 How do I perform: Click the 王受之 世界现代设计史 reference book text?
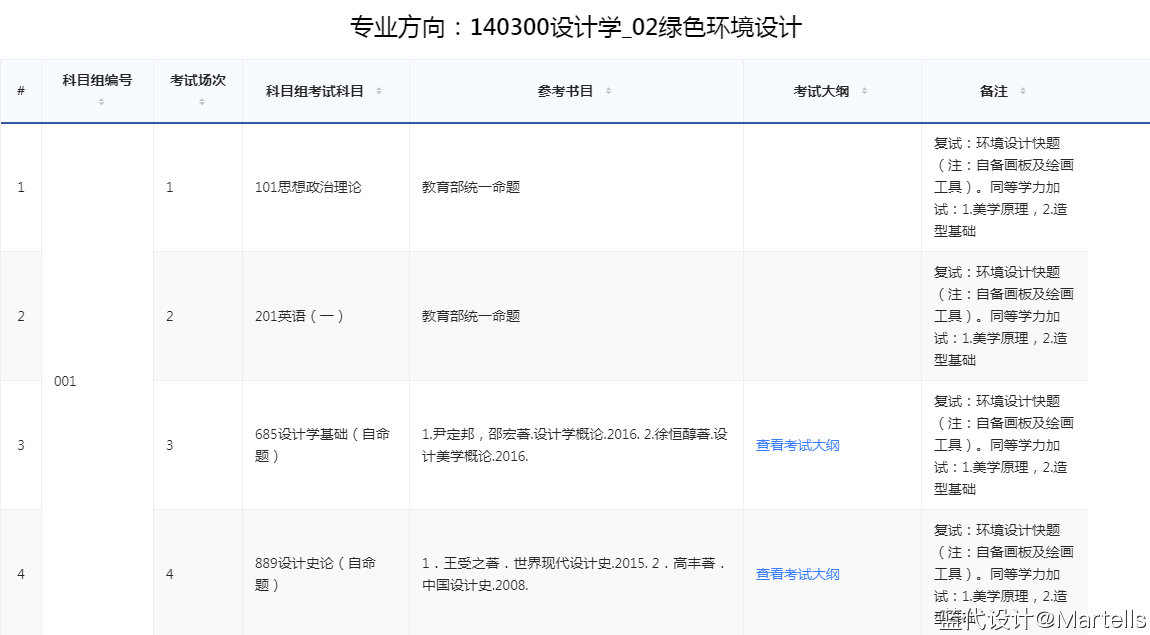click(574, 574)
